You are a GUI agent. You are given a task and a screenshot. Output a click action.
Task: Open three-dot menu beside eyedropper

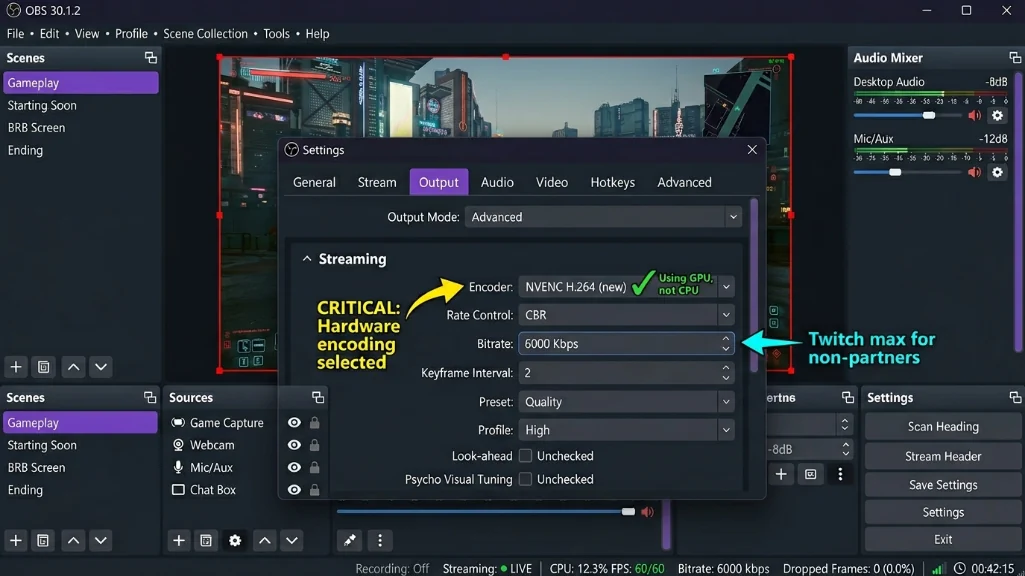380,541
